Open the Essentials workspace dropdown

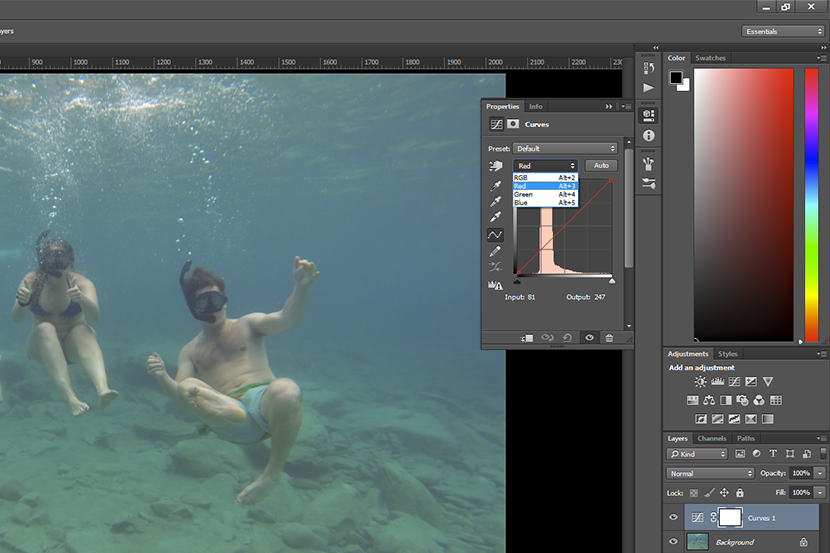click(x=783, y=31)
